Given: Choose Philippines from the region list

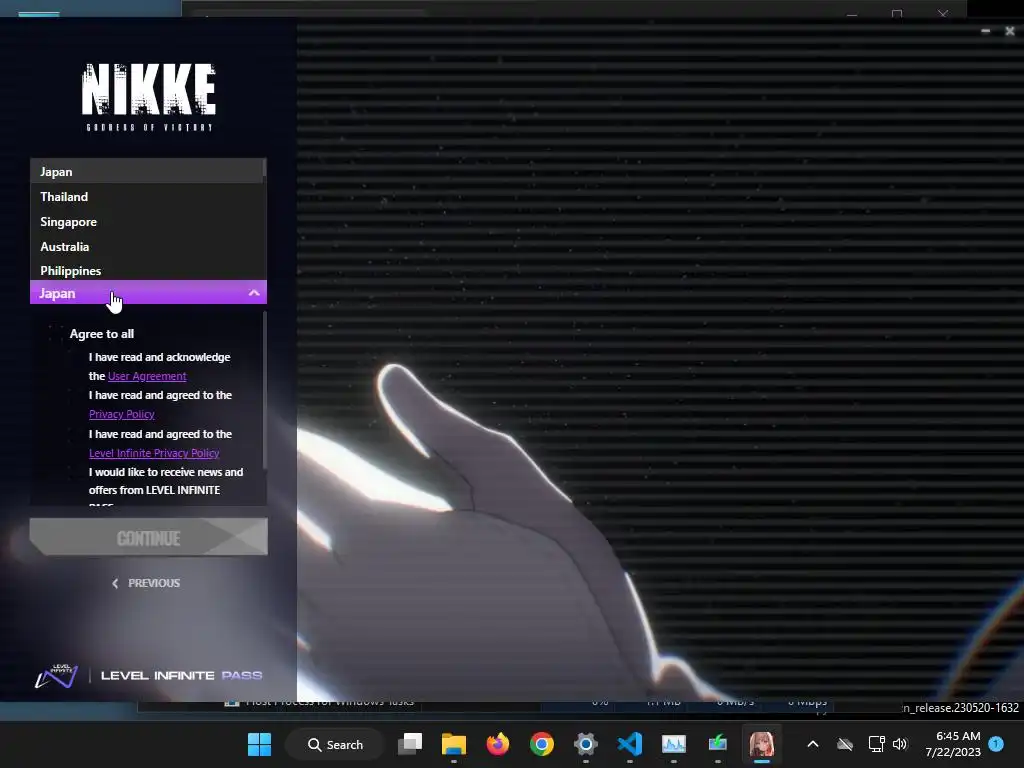Looking at the screenshot, I should point(146,270).
